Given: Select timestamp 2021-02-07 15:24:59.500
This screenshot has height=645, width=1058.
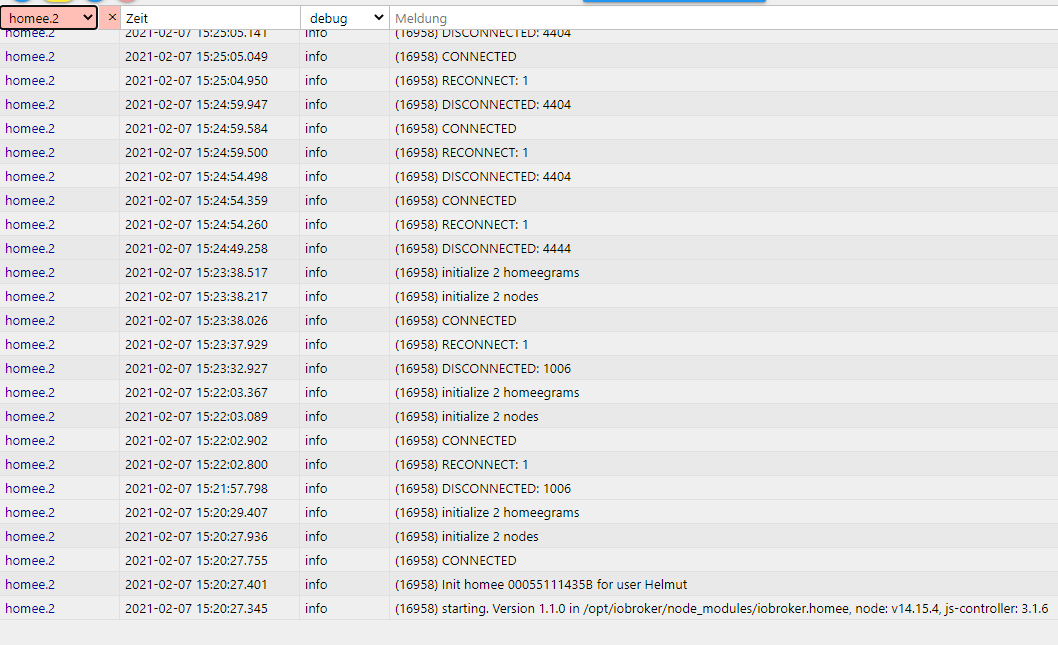Looking at the screenshot, I should tap(196, 152).
